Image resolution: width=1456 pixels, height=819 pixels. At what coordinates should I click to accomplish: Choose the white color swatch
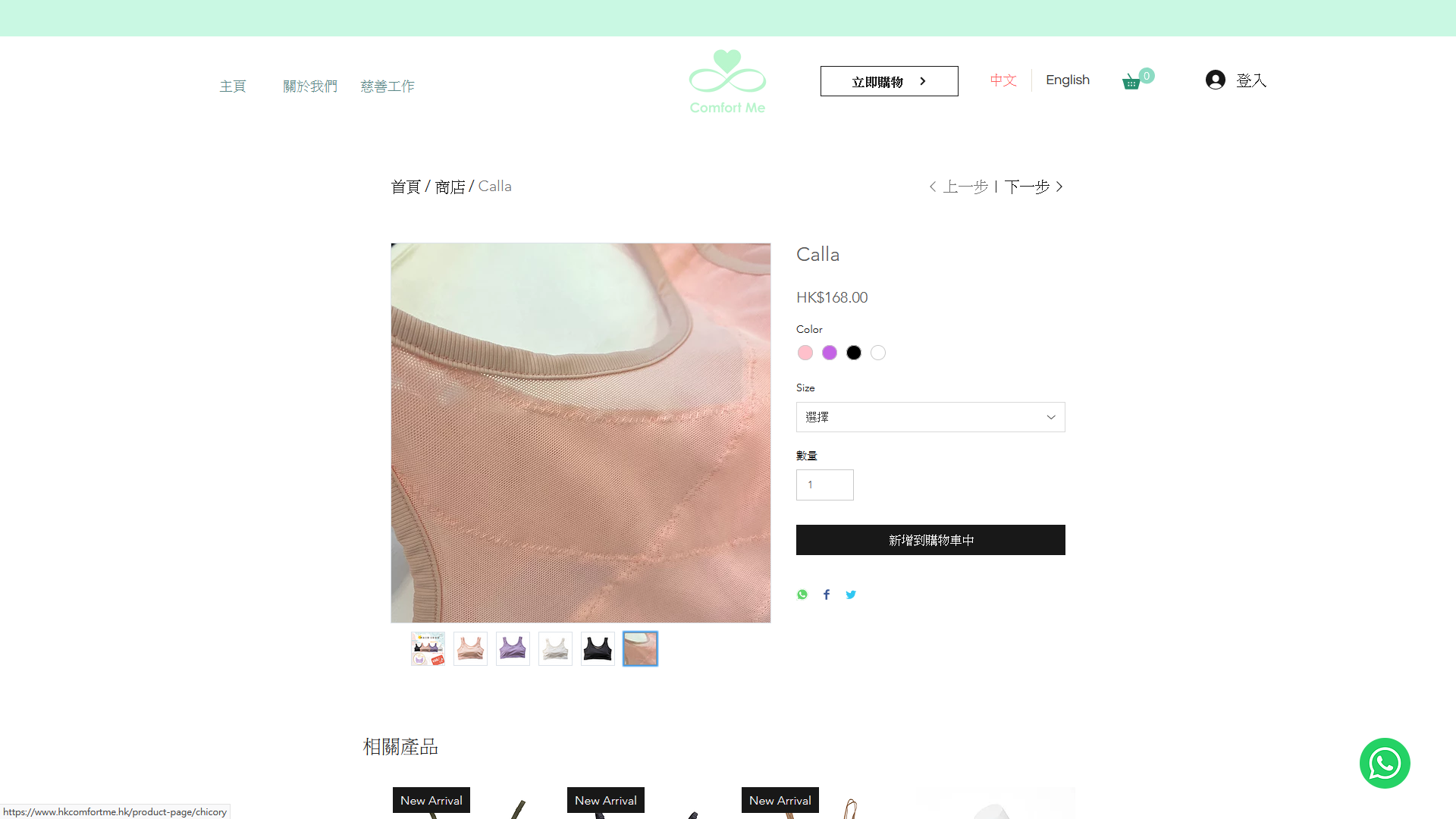(878, 353)
